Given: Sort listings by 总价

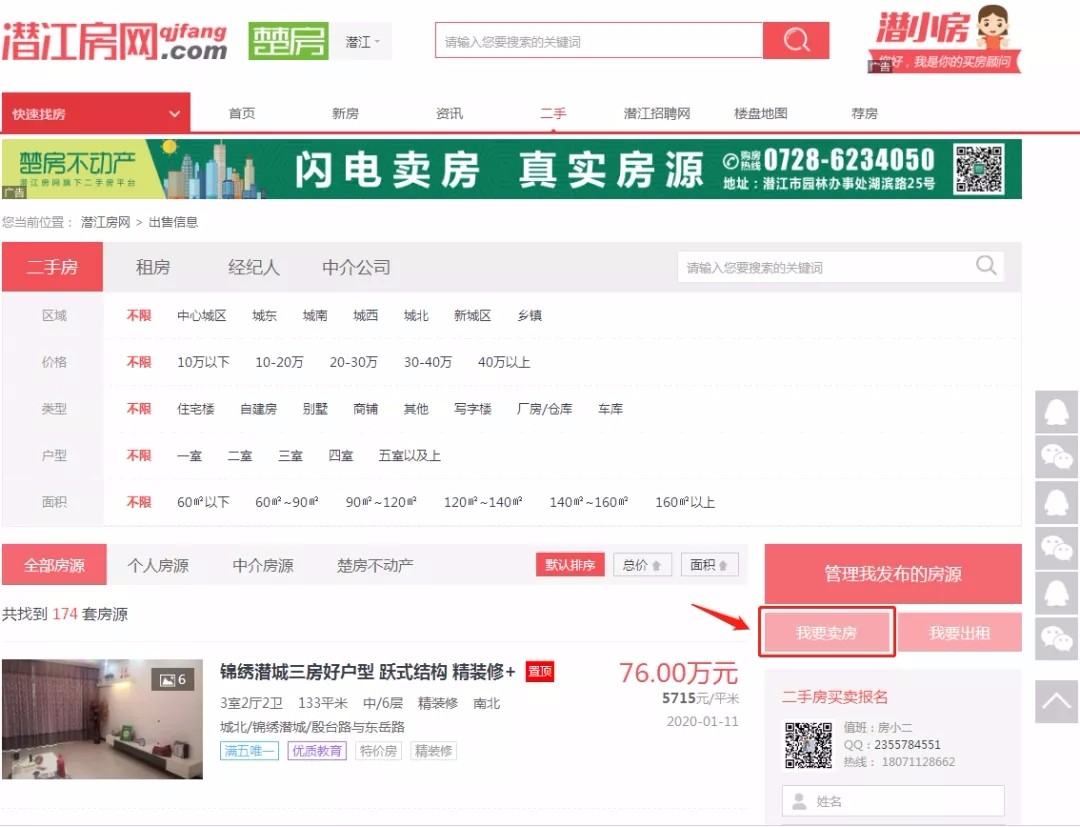Looking at the screenshot, I should (642, 565).
